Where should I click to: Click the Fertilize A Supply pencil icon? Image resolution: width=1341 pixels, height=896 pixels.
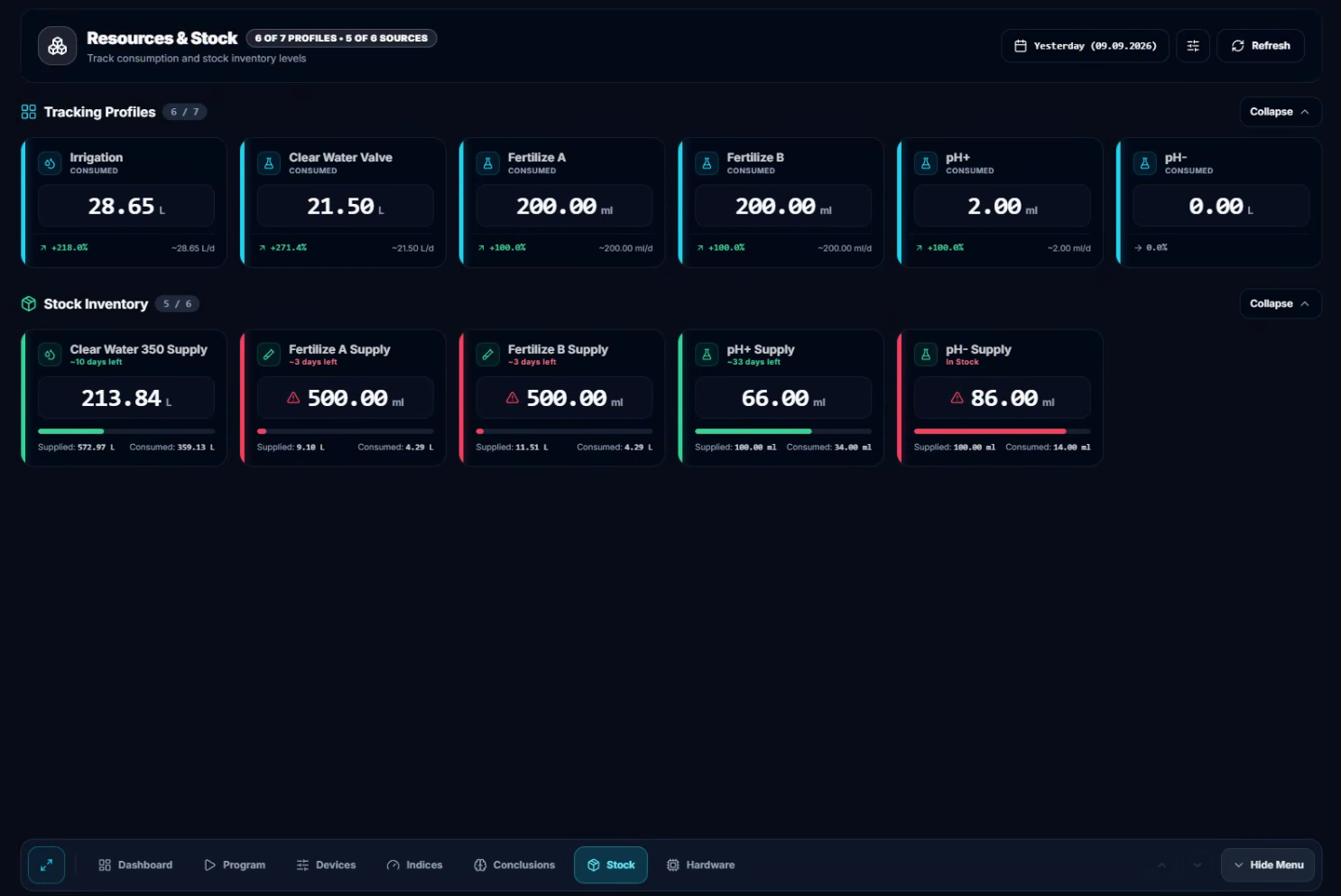[269, 355]
